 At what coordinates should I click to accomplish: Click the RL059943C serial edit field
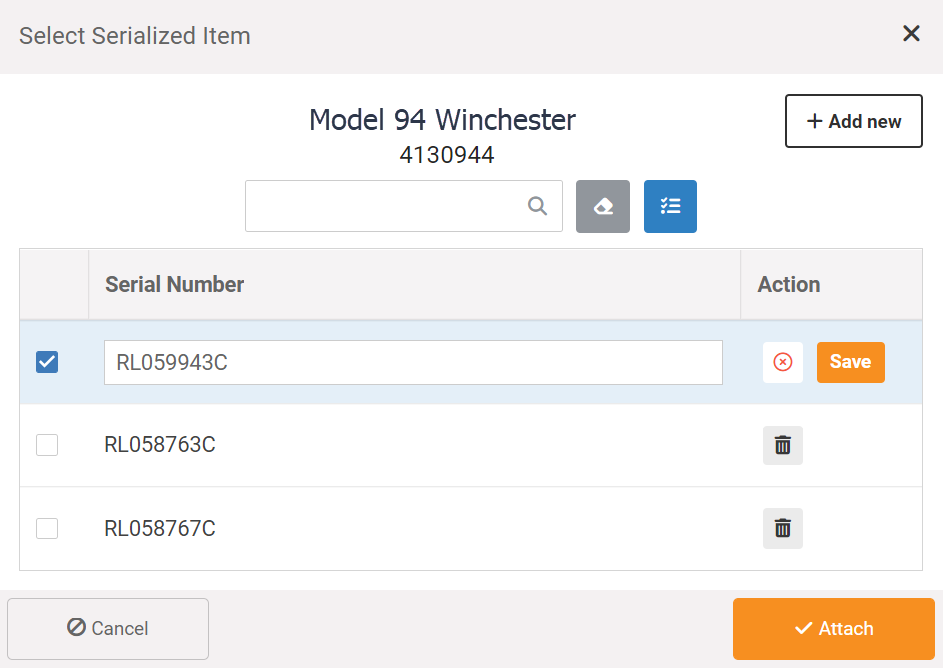[x=413, y=363]
